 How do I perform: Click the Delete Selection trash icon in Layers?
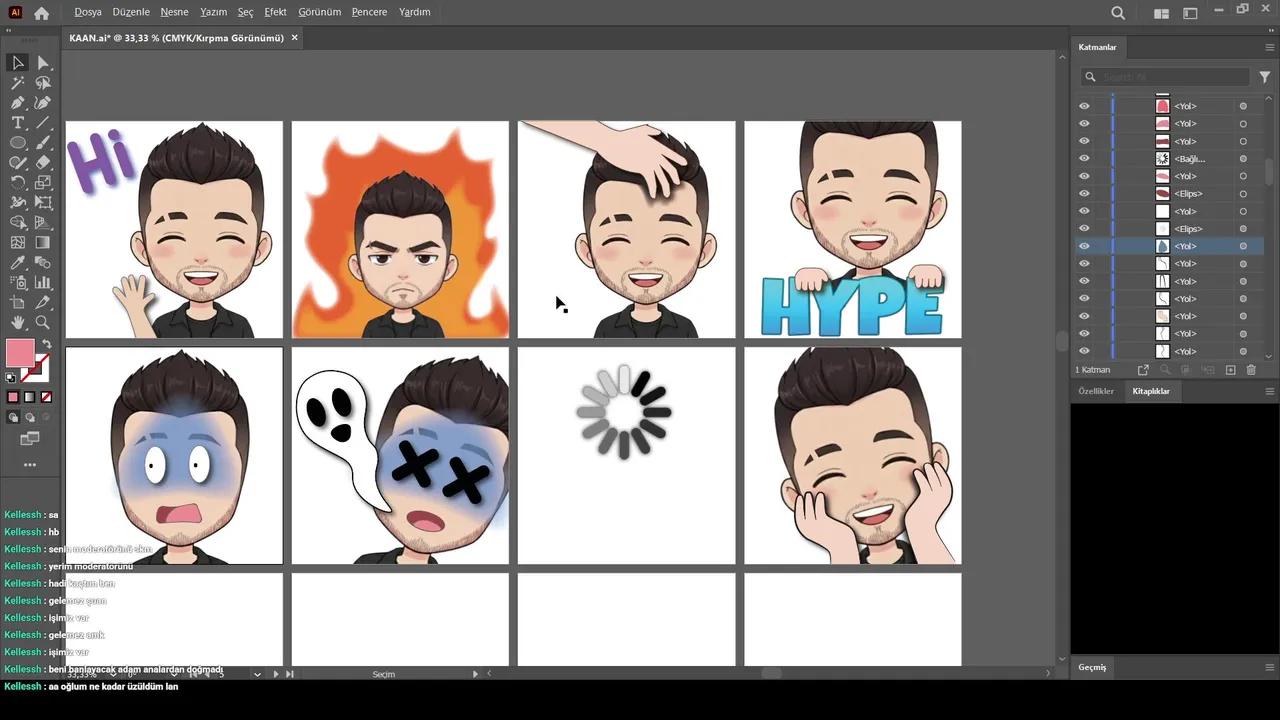[x=1251, y=370]
